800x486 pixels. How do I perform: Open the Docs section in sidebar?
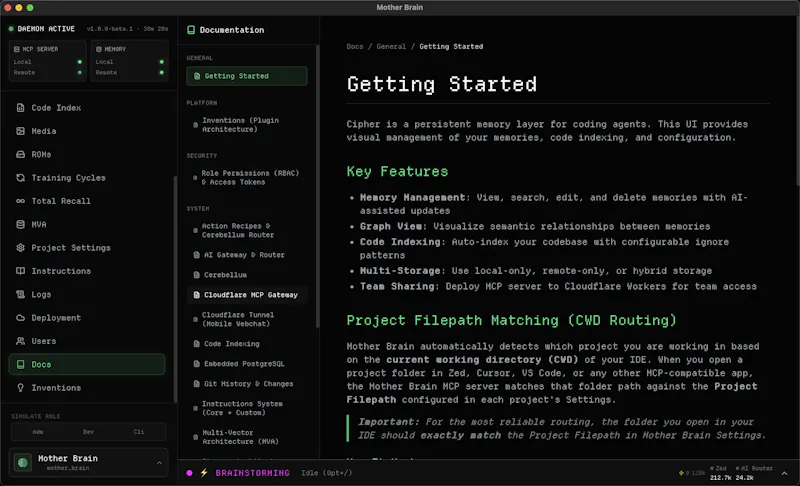pyautogui.click(x=87, y=365)
